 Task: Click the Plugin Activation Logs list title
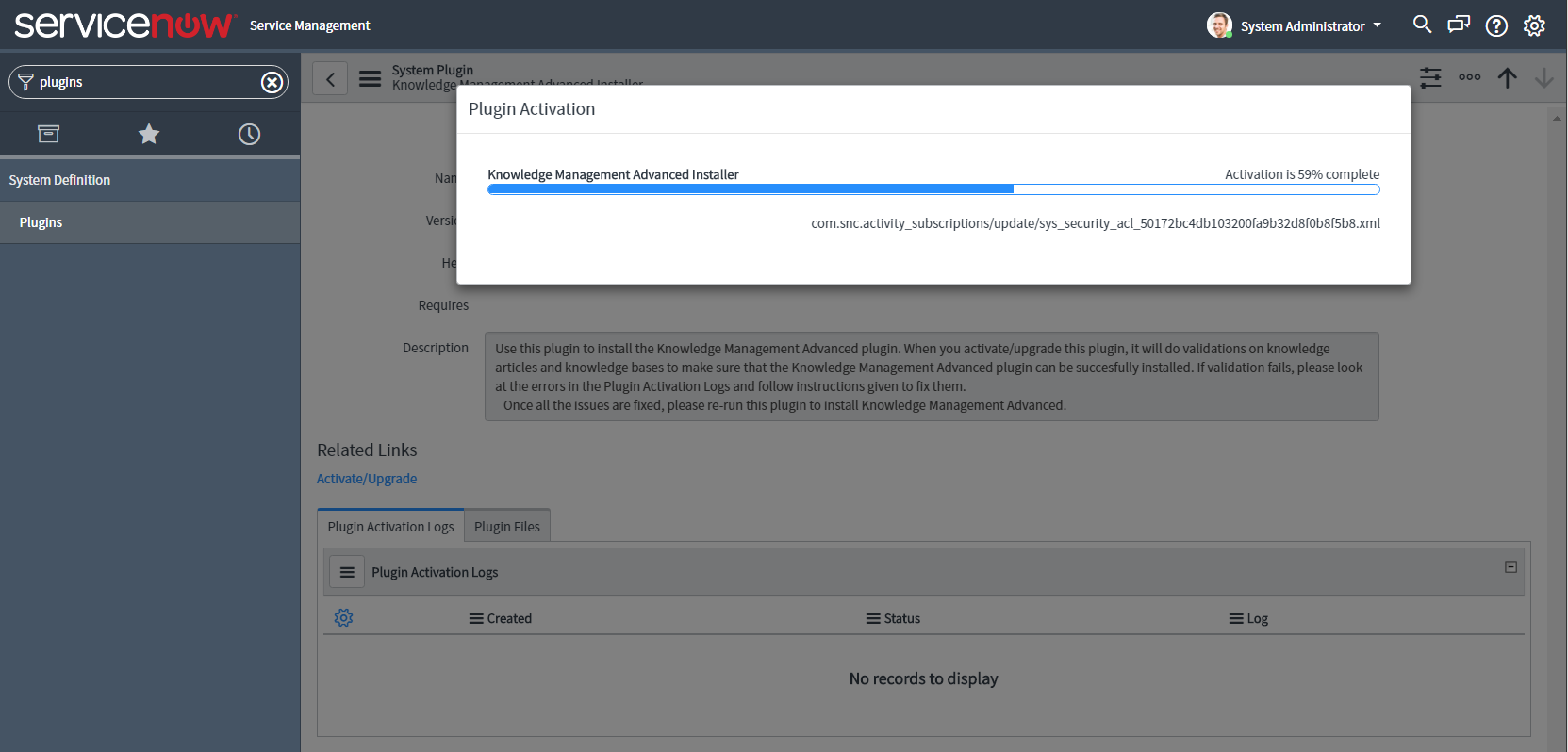[x=435, y=572]
